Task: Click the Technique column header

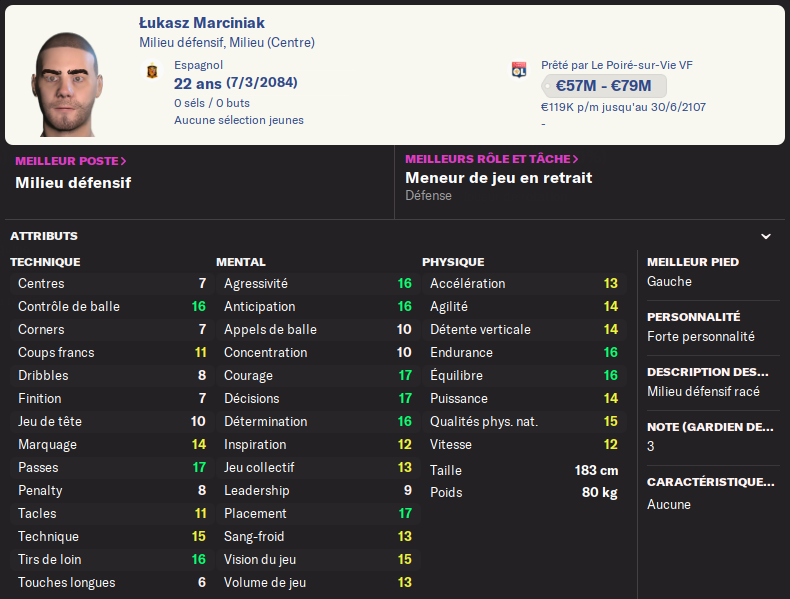Action: tap(45, 262)
